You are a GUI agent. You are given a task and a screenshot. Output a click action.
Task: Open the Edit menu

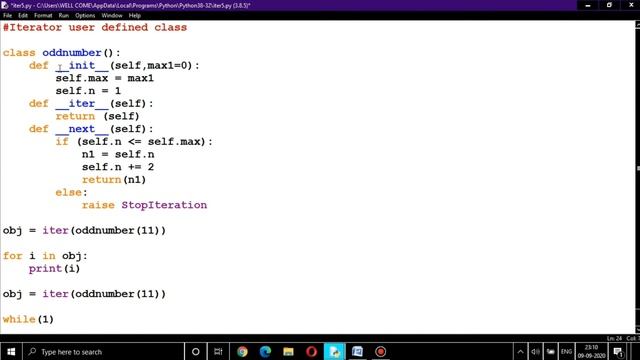(23, 16)
